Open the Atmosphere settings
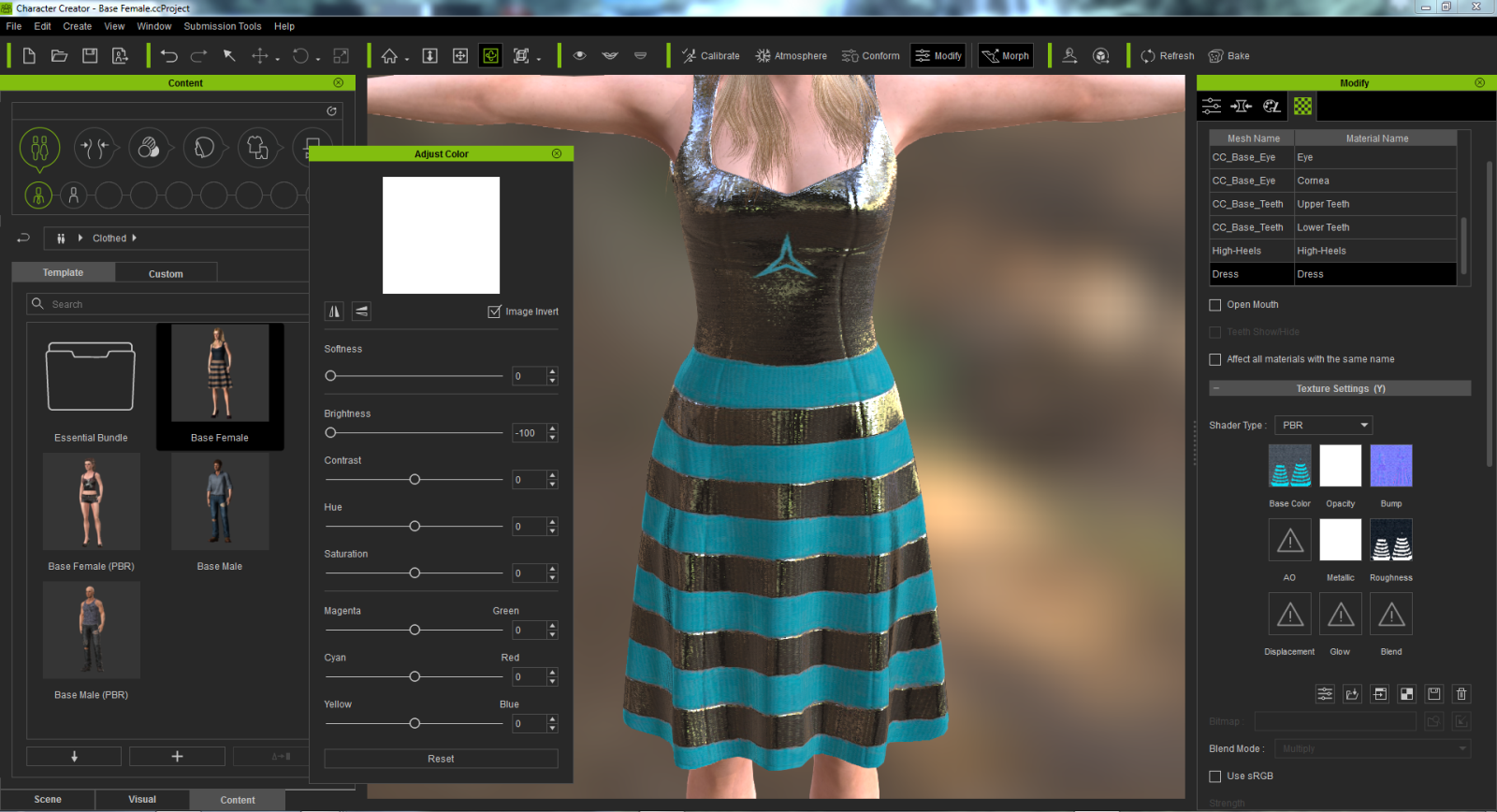1497x812 pixels. 791,56
